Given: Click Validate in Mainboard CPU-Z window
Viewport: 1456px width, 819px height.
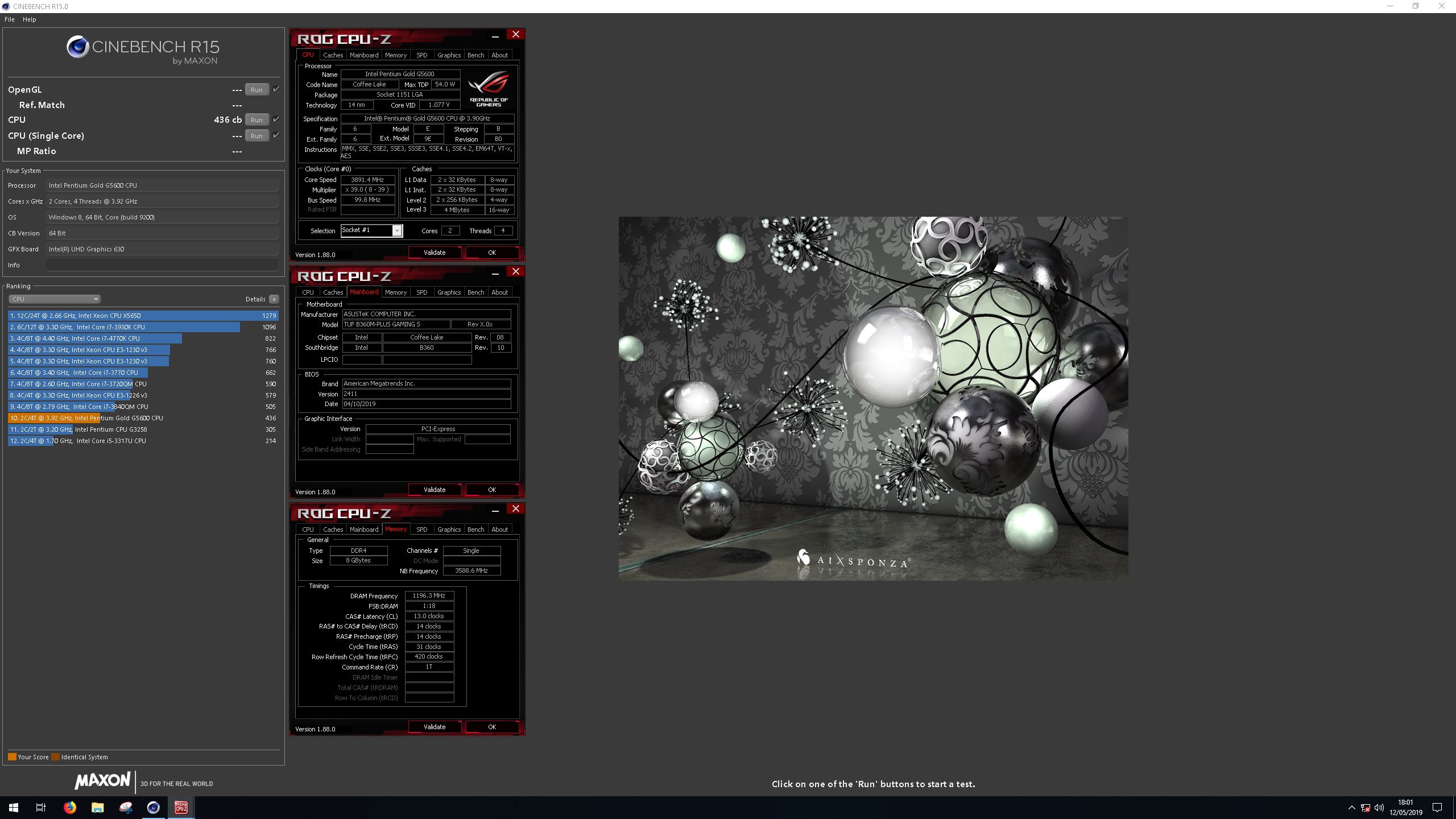Looking at the screenshot, I should point(435,490).
